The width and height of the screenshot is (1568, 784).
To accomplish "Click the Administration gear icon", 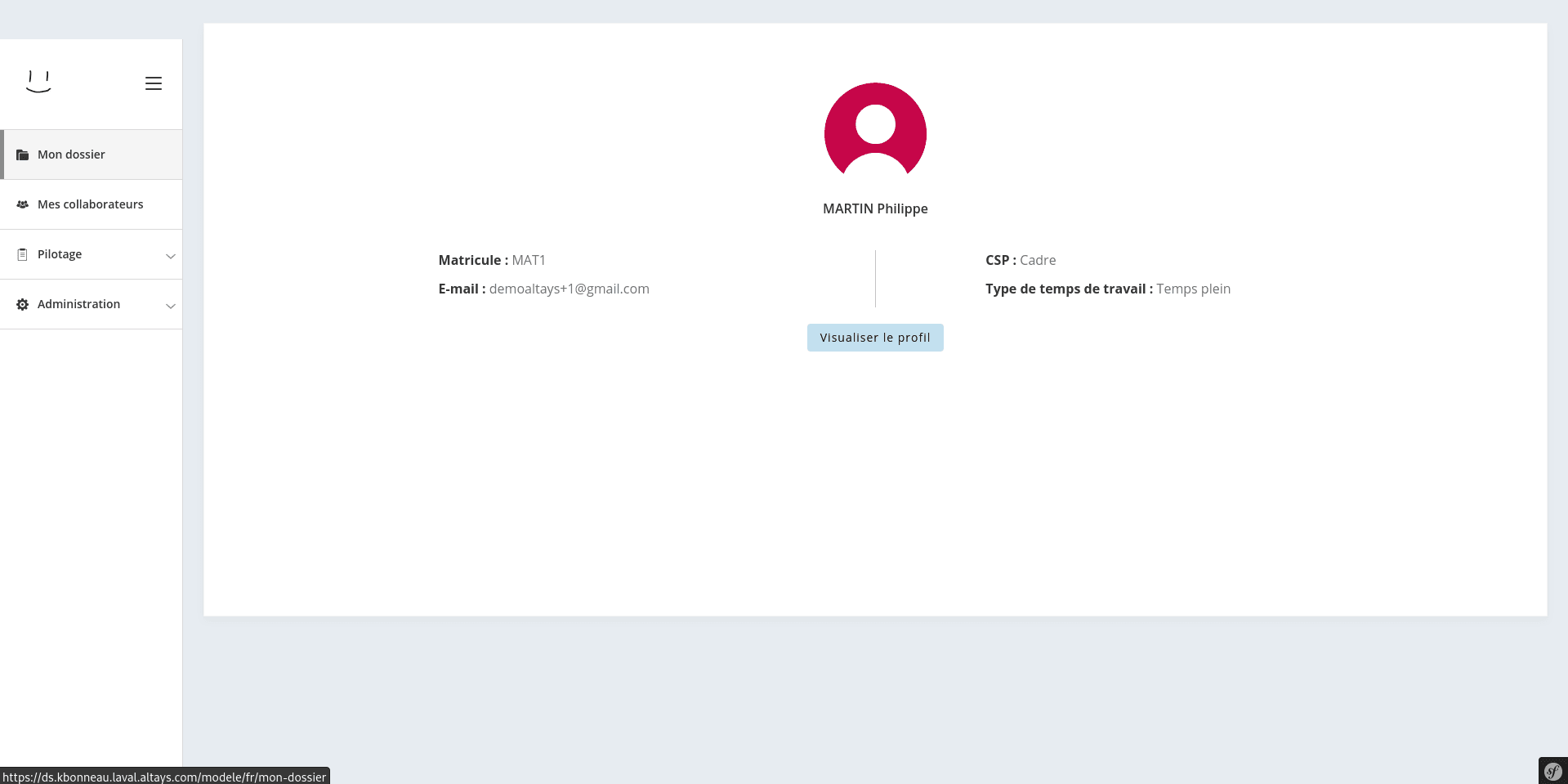I will (23, 304).
